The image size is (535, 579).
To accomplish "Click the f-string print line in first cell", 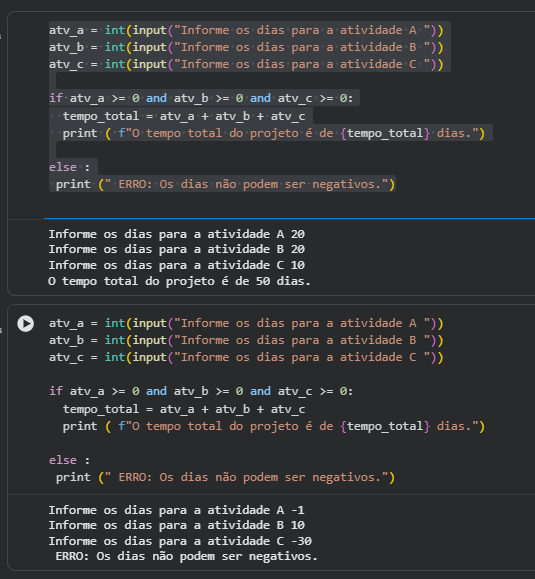I will pyautogui.click(x=273, y=133).
